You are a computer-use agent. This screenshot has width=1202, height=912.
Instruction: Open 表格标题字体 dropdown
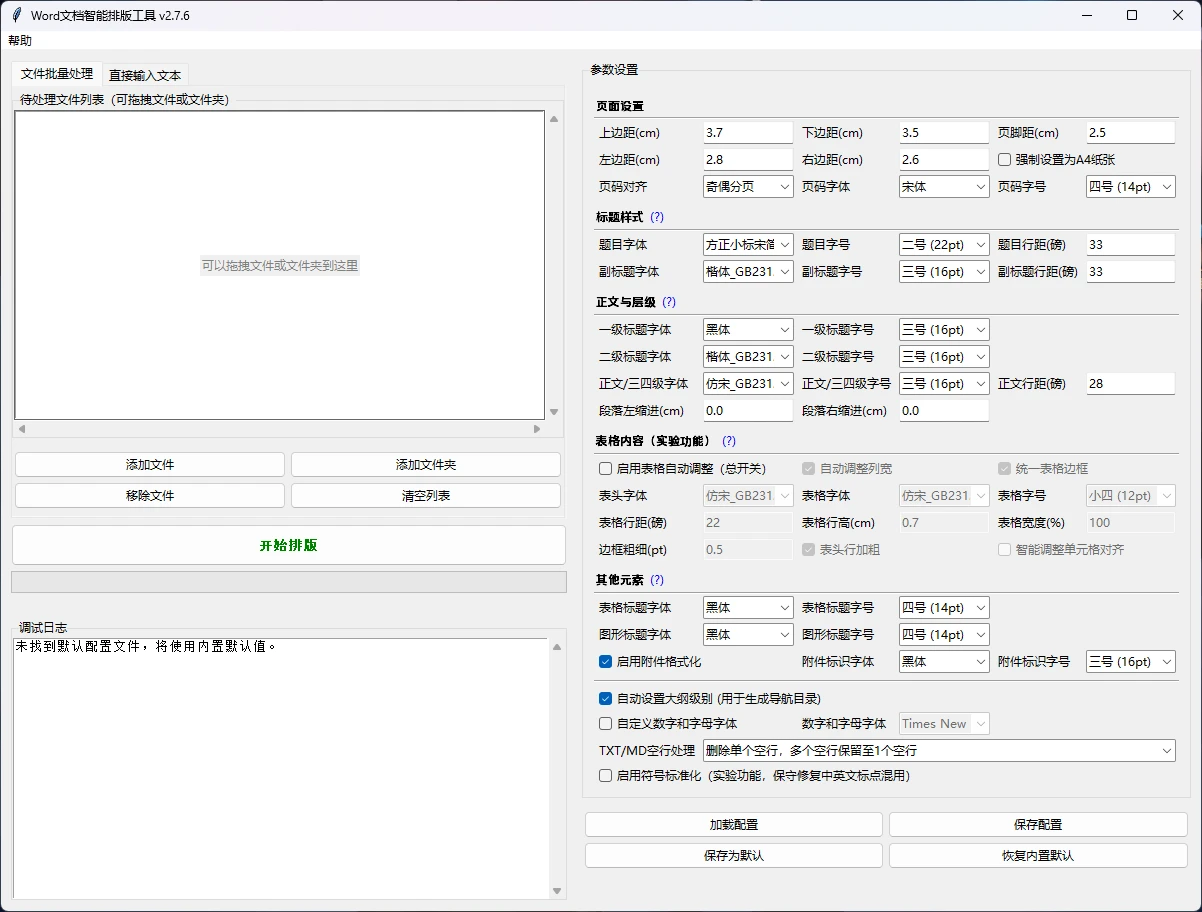tap(748, 607)
